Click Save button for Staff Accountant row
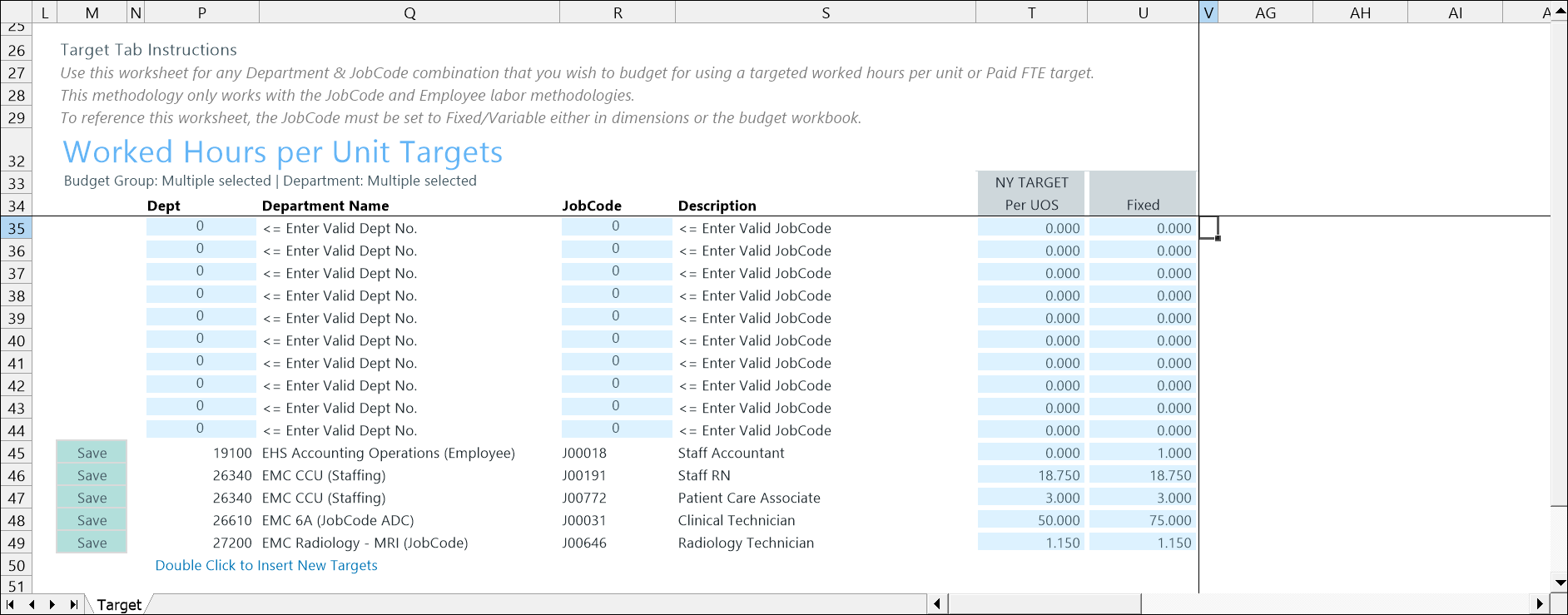The height and width of the screenshot is (615, 1568). coord(92,453)
